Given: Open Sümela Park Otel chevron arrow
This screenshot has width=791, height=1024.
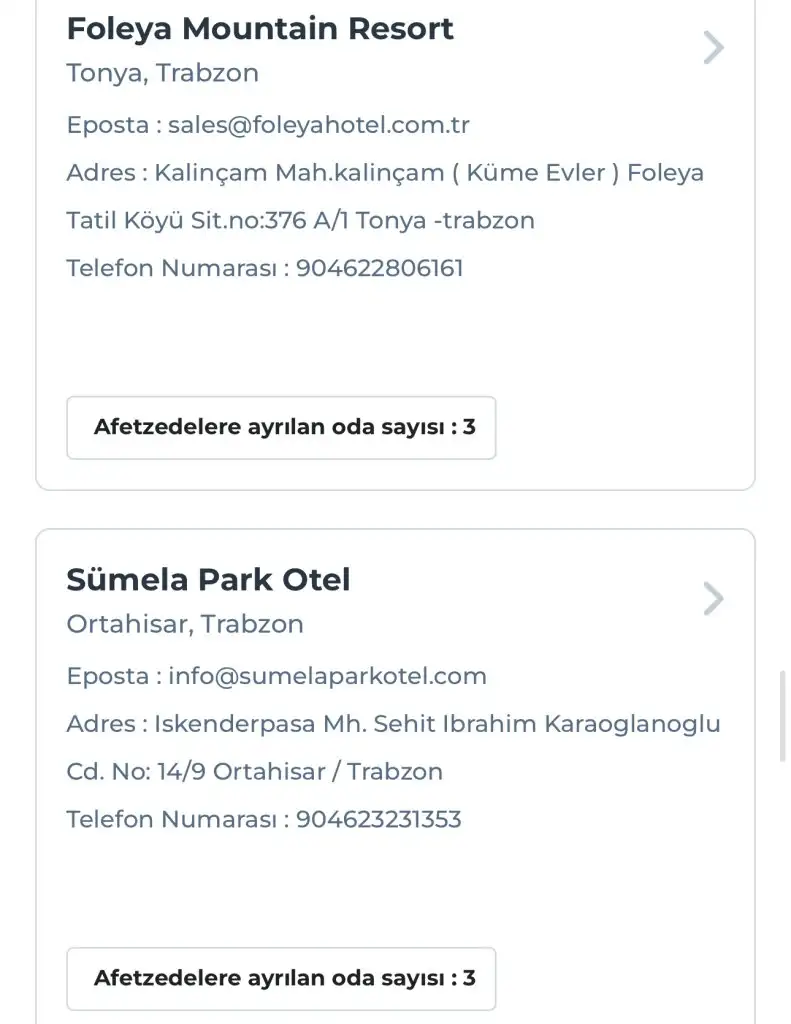Looking at the screenshot, I should click(713, 599).
